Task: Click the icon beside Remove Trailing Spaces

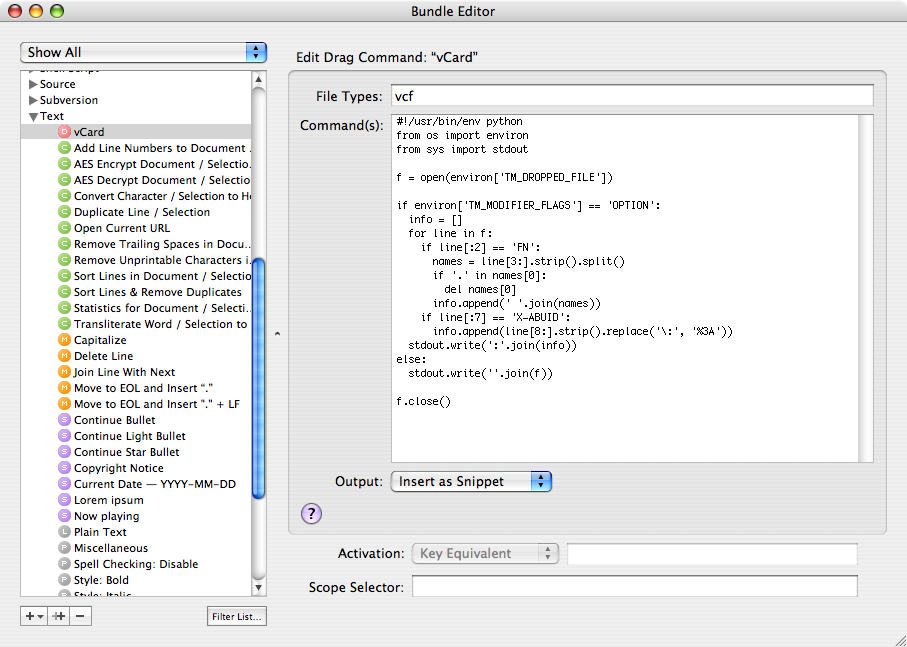Action: (64, 244)
